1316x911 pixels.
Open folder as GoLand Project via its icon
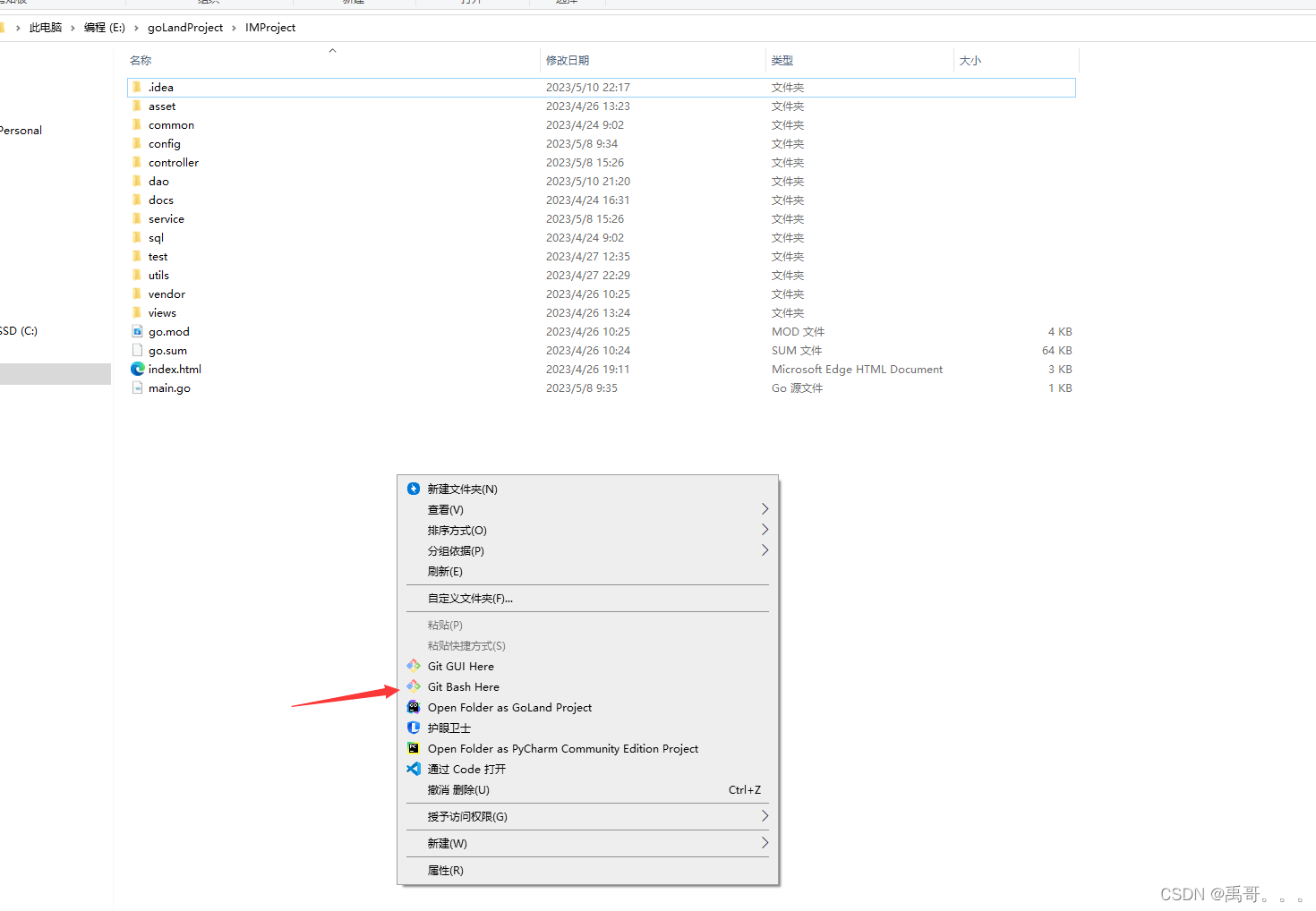coord(413,707)
